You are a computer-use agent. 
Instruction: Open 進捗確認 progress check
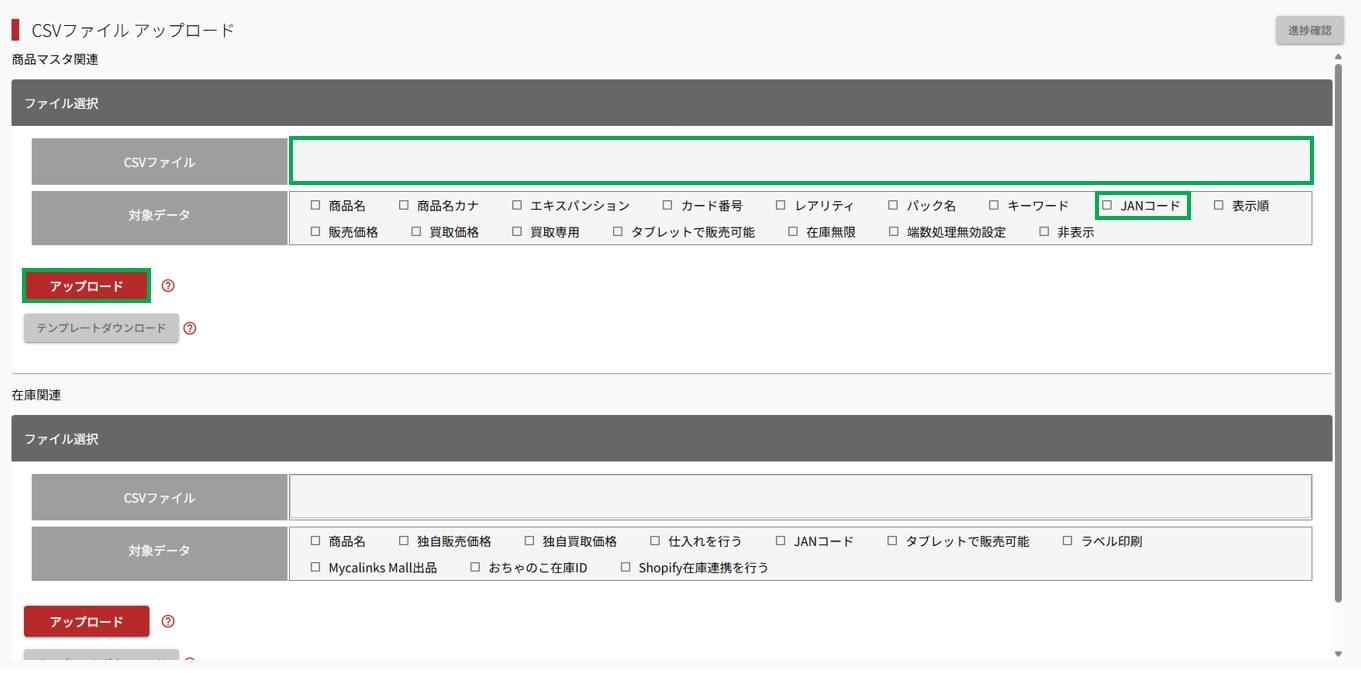tap(1309, 30)
